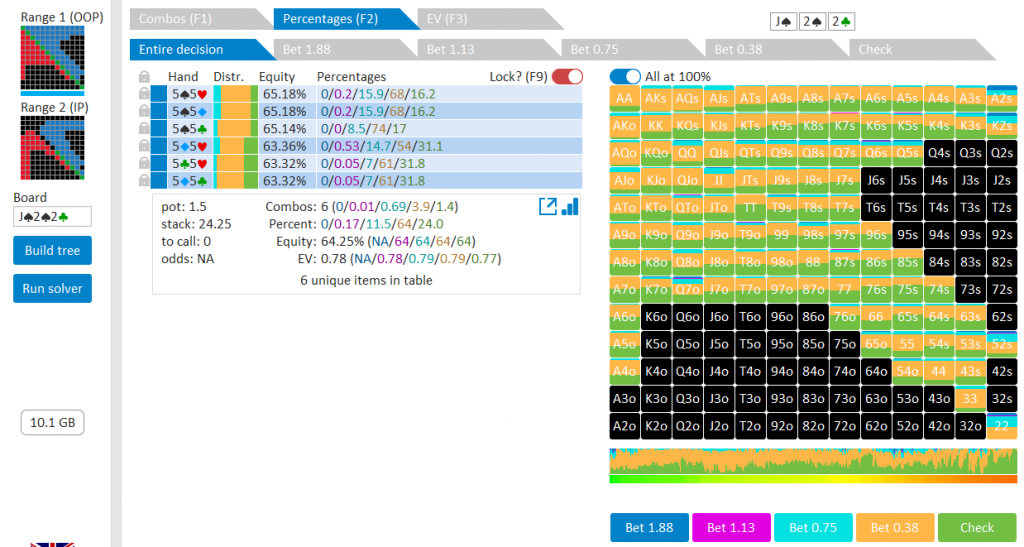Toggle the Lock? (F9) switch

(x=566, y=77)
